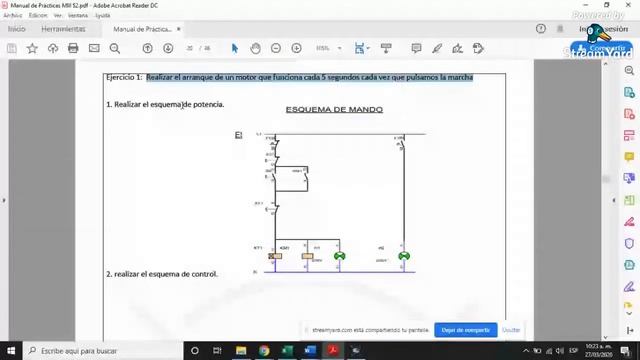Go to the previous page arrow
The image size is (640, 360).
[147, 49]
